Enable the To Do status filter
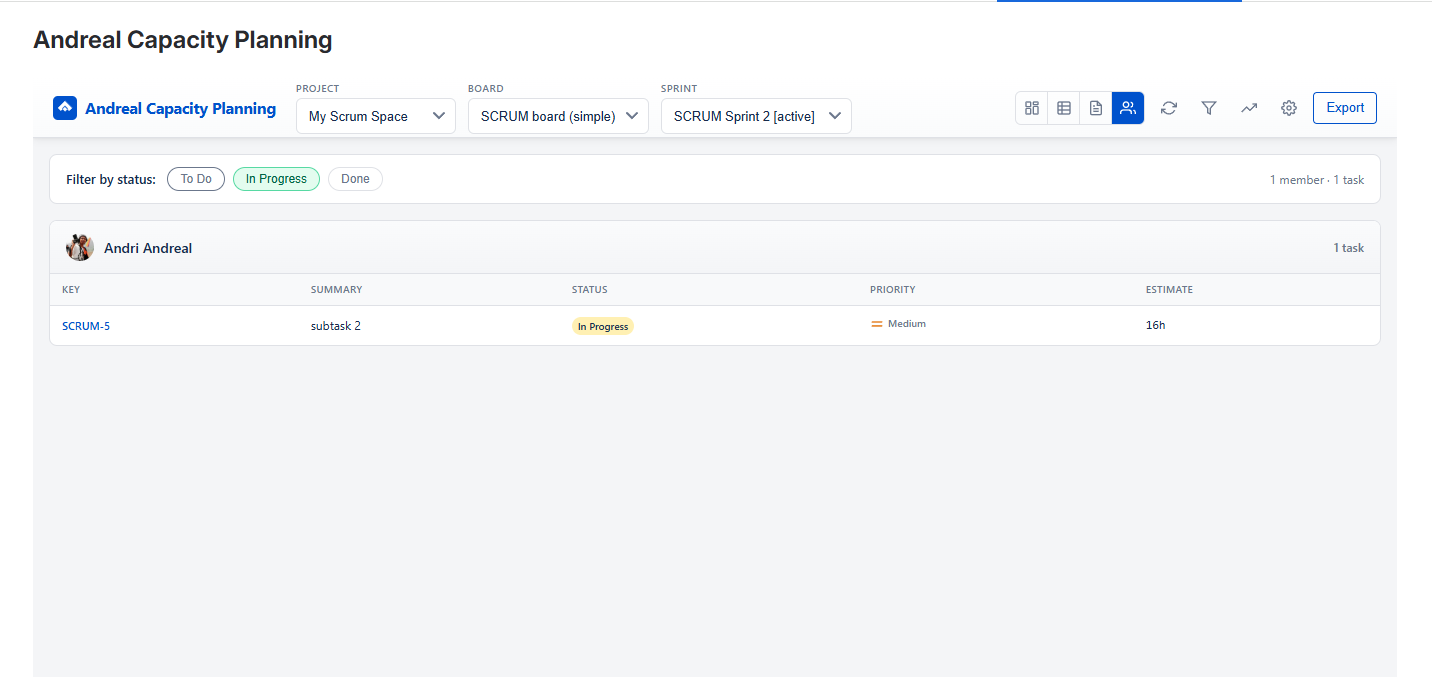 click(195, 178)
